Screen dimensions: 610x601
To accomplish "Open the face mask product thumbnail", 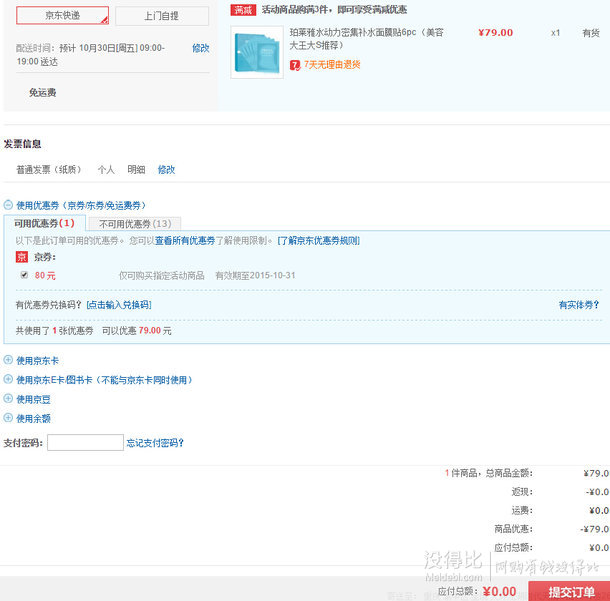I will 257,53.
